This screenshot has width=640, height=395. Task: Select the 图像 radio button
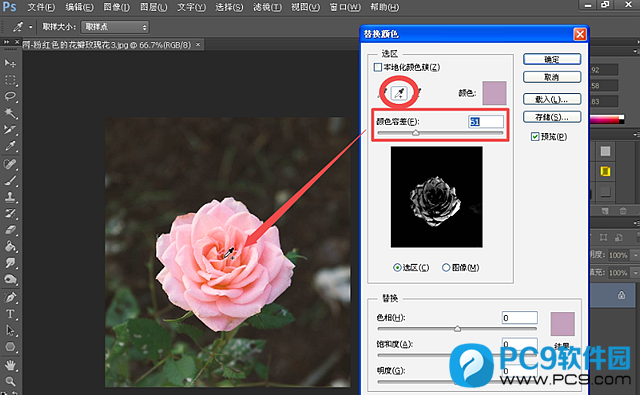point(446,268)
